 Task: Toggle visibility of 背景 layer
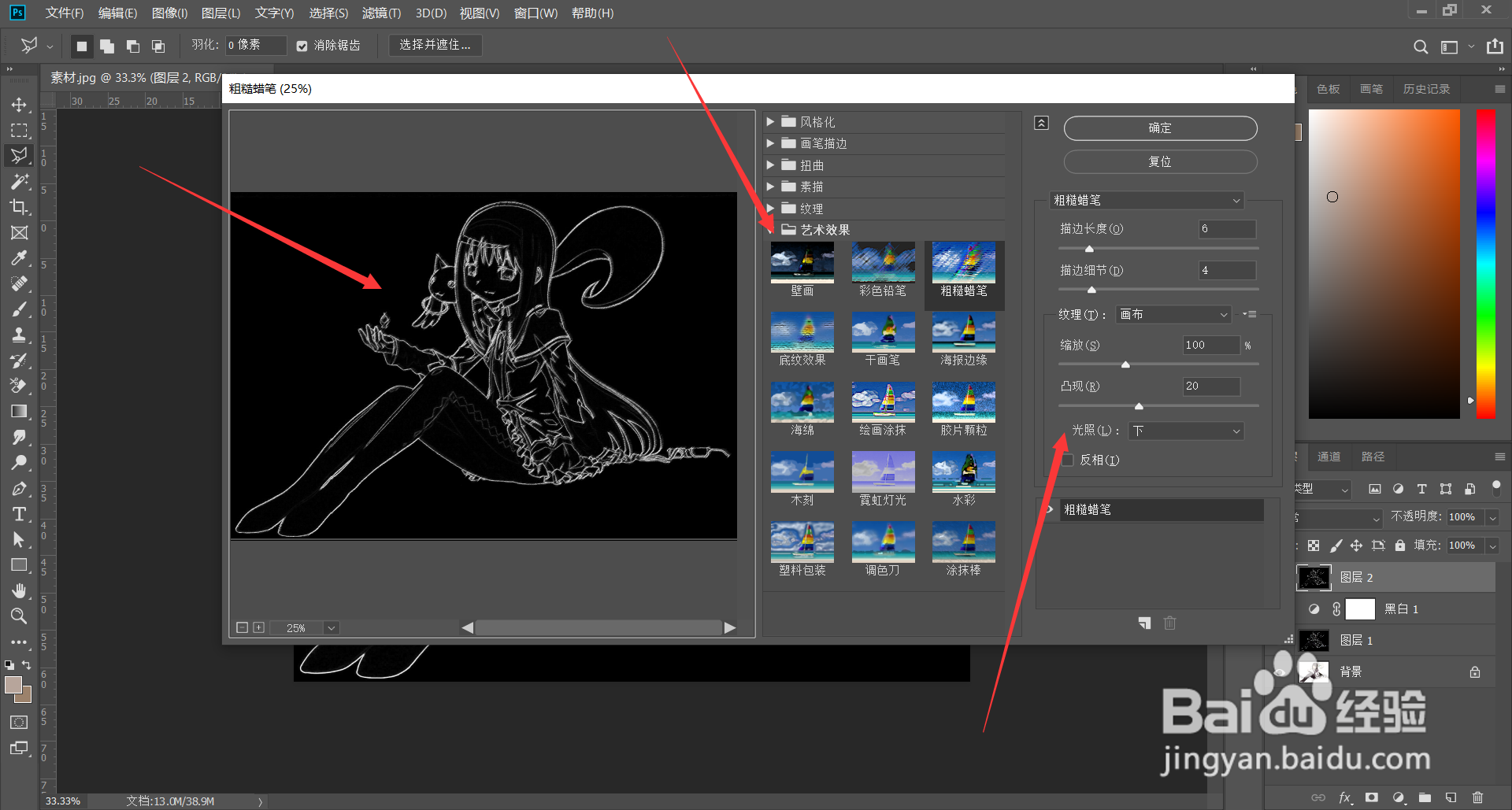[1281, 671]
